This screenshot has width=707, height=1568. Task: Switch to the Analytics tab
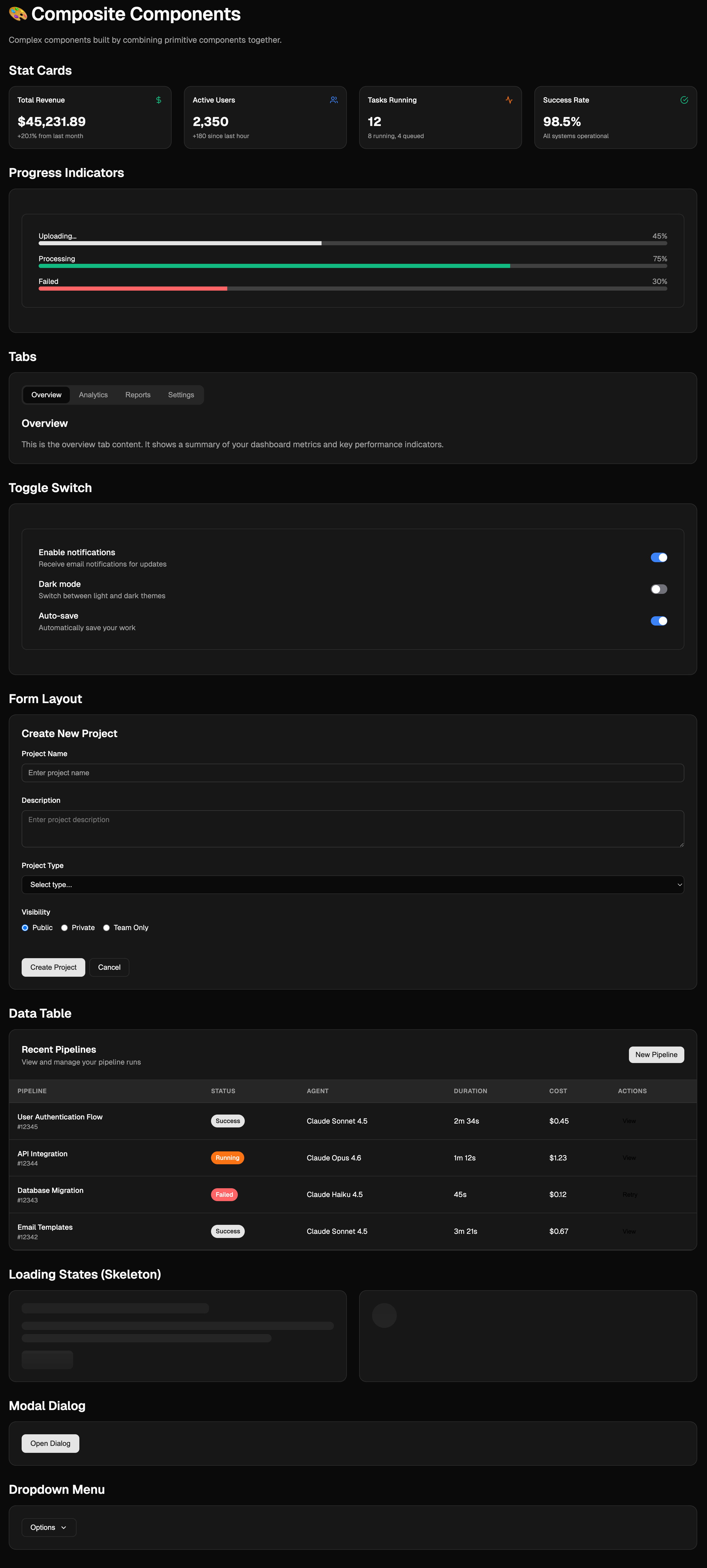pyautogui.click(x=93, y=395)
